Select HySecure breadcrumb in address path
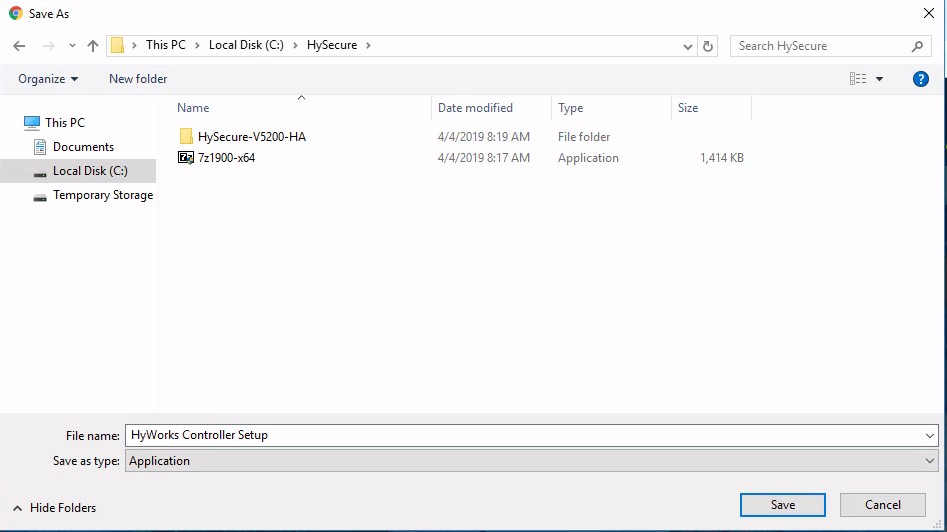The image size is (947, 532). (332, 45)
